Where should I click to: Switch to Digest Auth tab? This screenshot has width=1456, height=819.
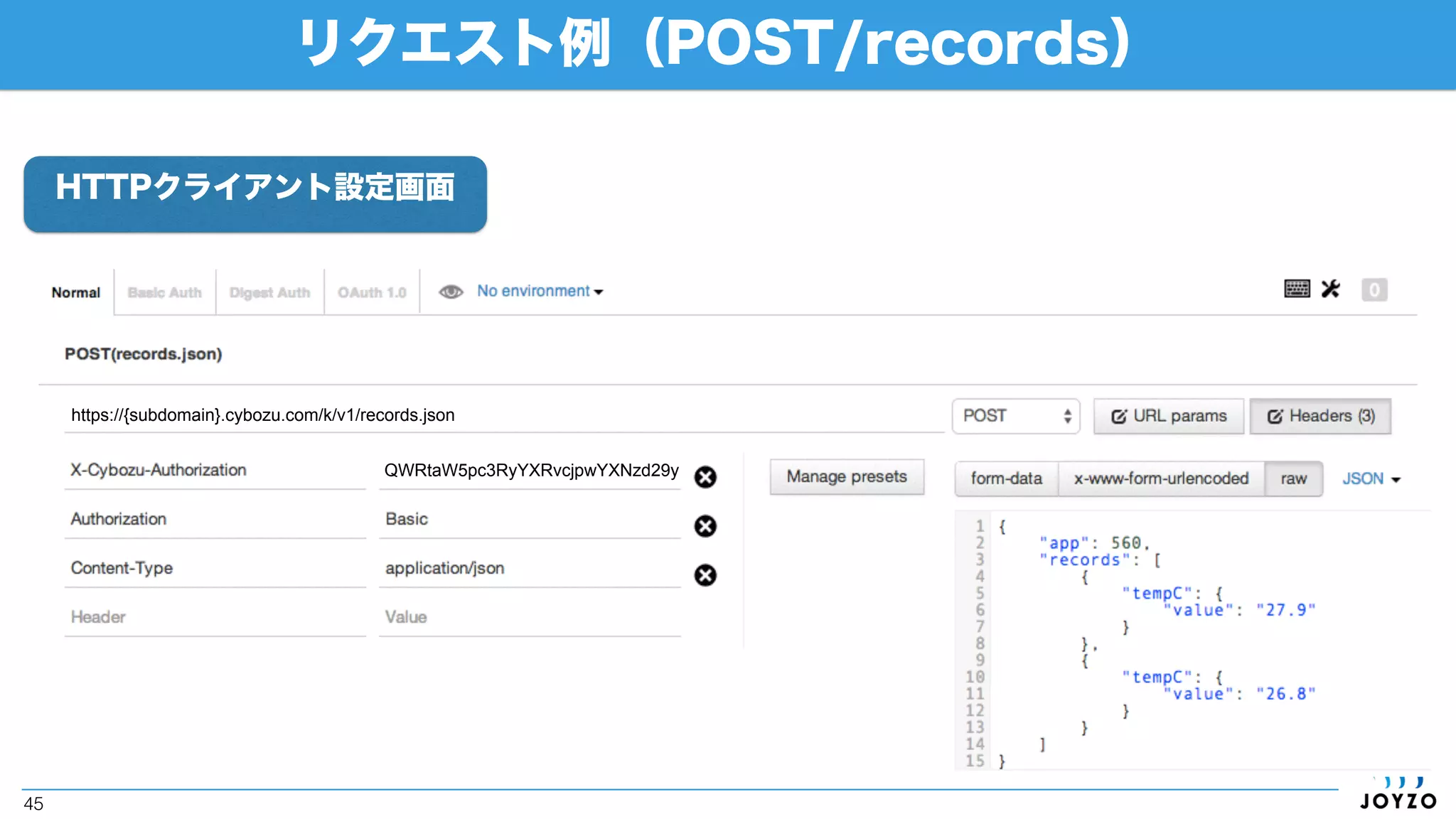pos(269,292)
